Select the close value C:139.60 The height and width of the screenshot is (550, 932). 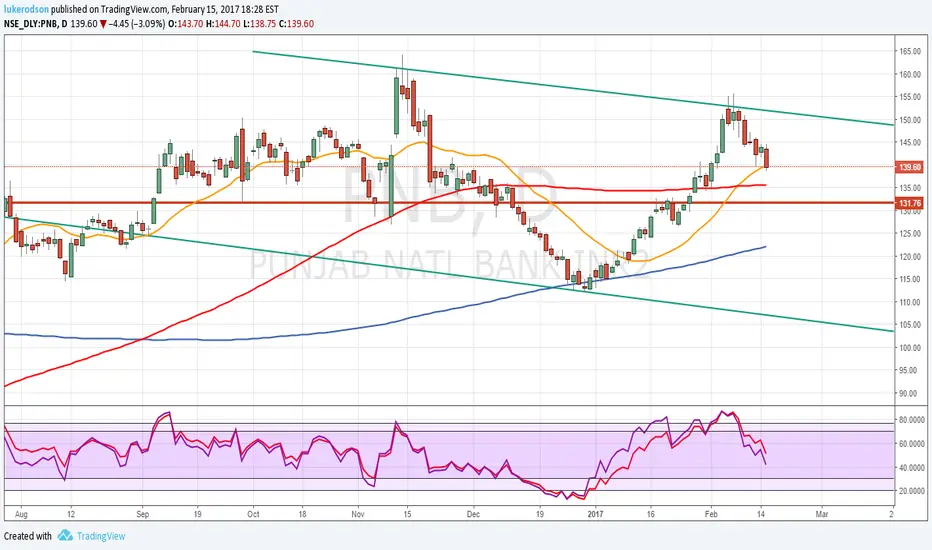[x=296, y=24]
